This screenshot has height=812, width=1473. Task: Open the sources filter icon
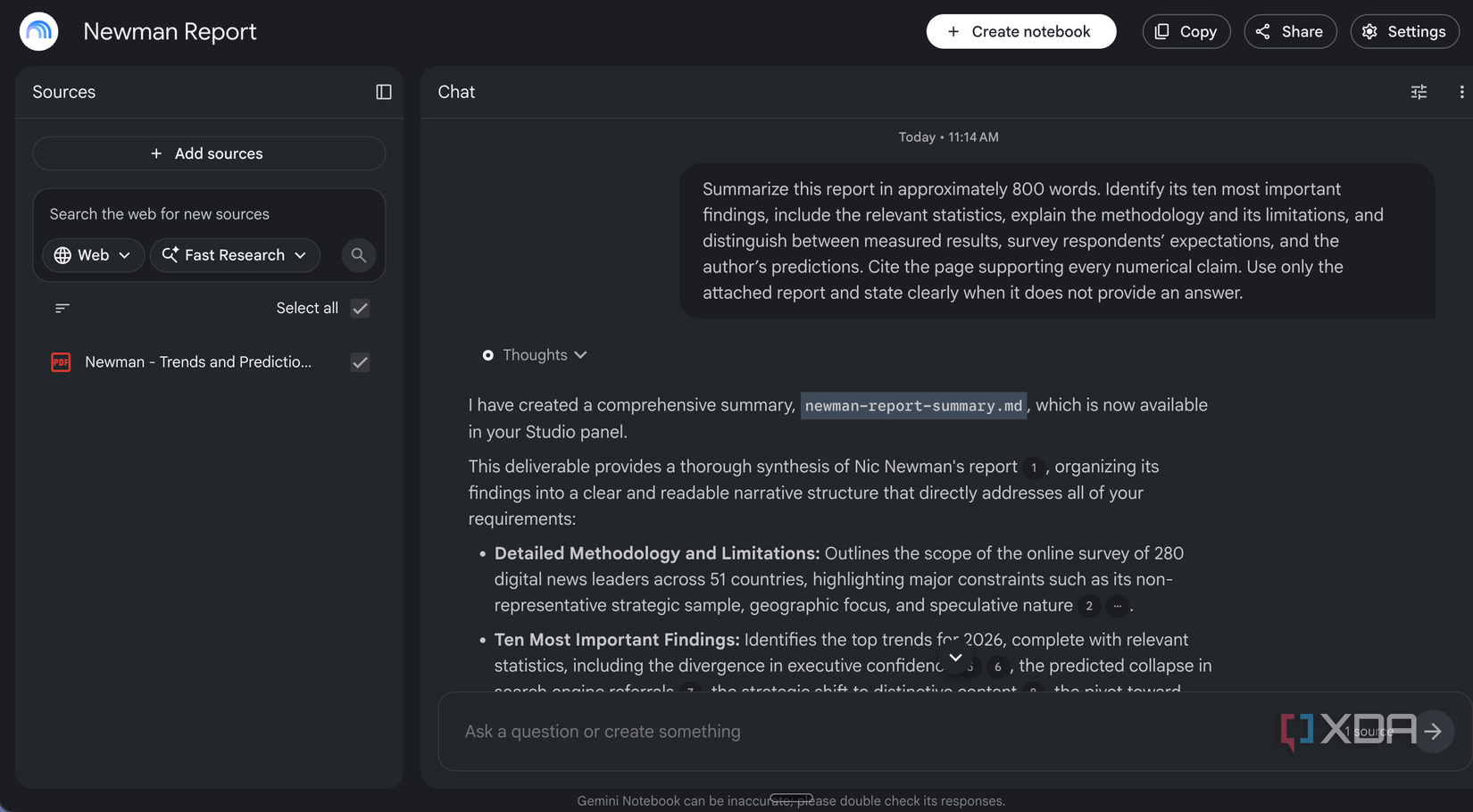(x=62, y=308)
